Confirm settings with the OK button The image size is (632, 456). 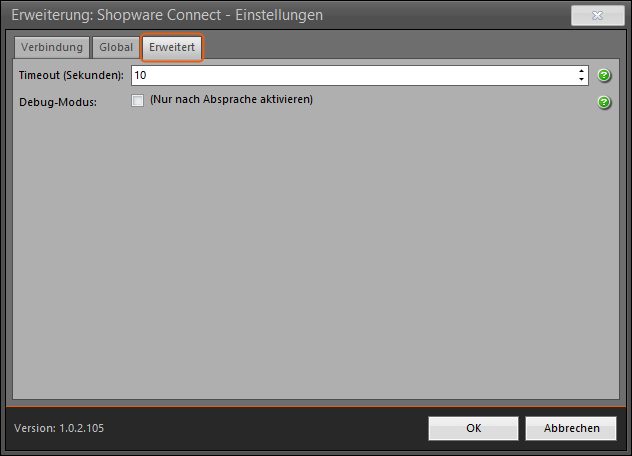(474, 428)
